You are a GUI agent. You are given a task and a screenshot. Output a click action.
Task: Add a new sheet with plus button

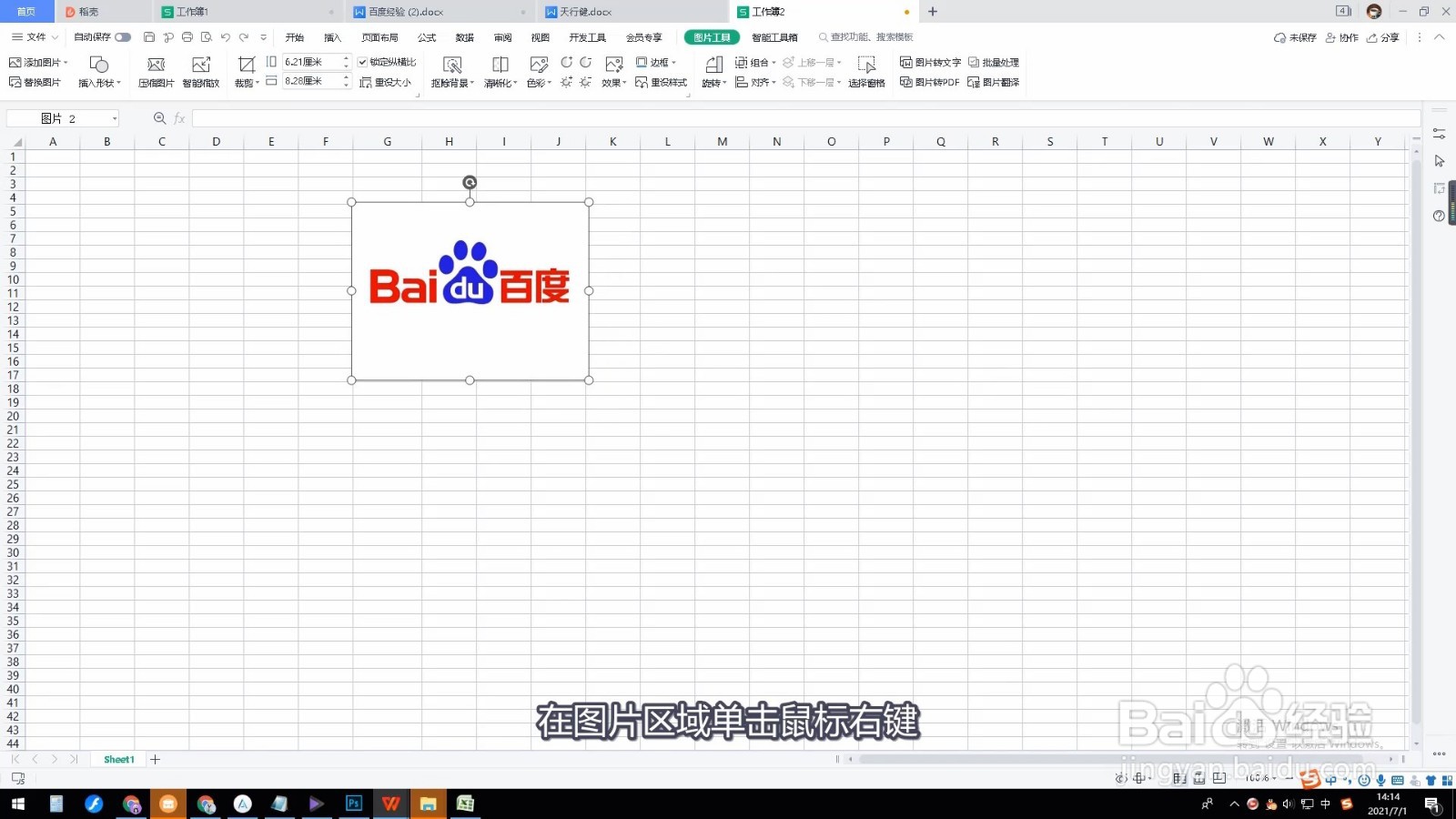(x=155, y=759)
